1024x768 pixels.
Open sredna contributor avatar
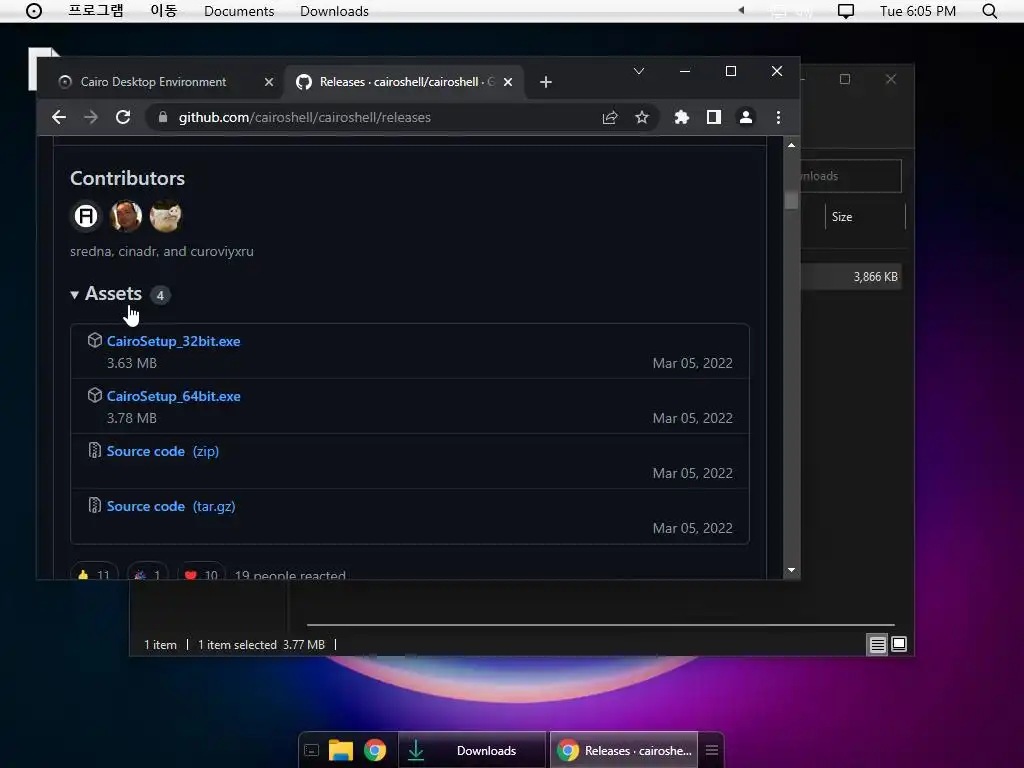pyautogui.click(x=86, y=216)
